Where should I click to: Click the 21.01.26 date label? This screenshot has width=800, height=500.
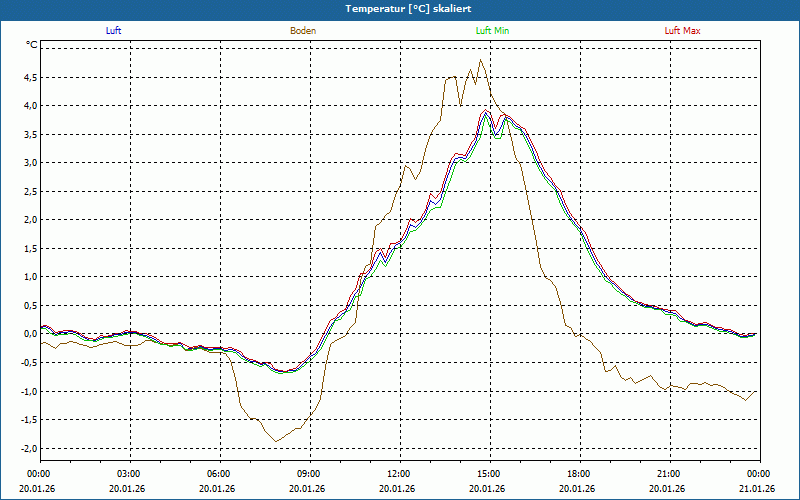click(x=757, y=489)
